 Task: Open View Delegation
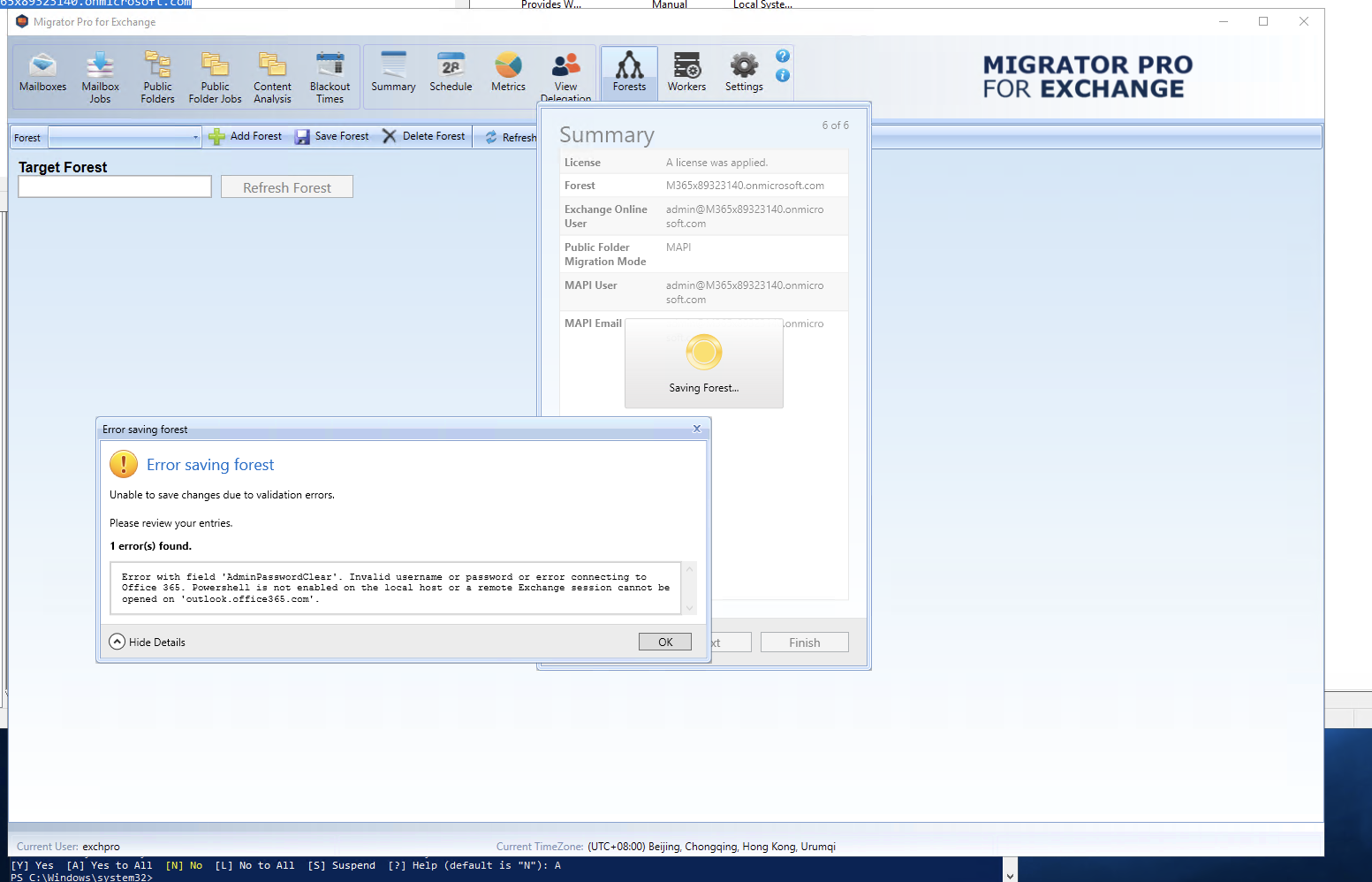click(x=565, y=77)
